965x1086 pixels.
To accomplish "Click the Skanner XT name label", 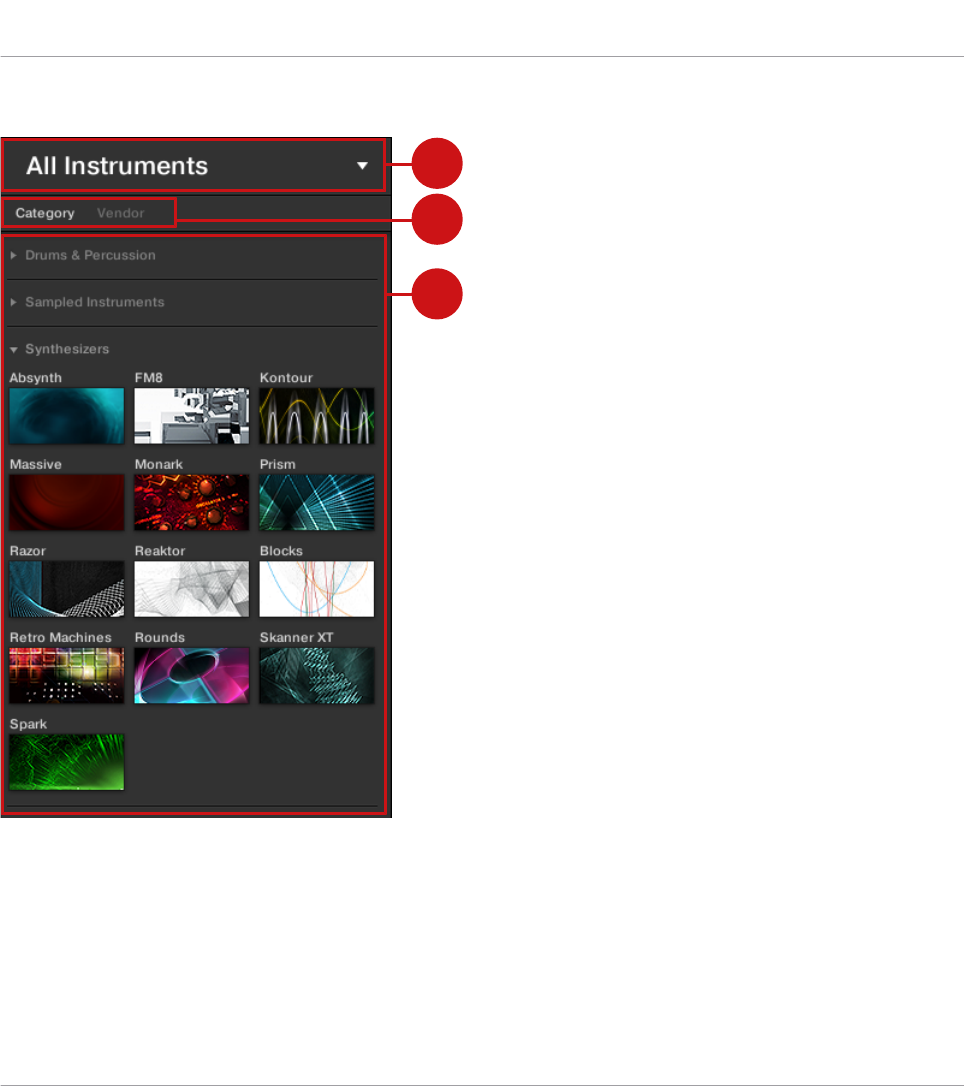I will pyautogui.click(x=296, y=637).
